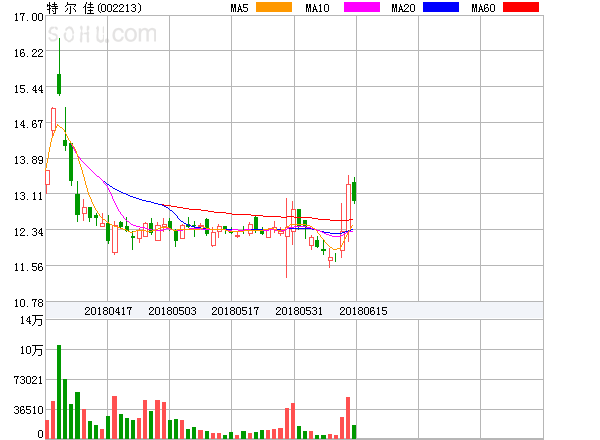Click the tallest green volume bar
Screen dimensions: 600x440
point(59,392)
